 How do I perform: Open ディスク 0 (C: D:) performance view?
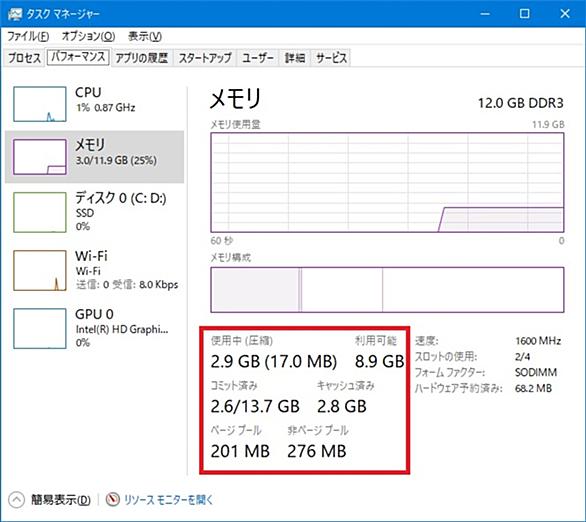[94, 211]
